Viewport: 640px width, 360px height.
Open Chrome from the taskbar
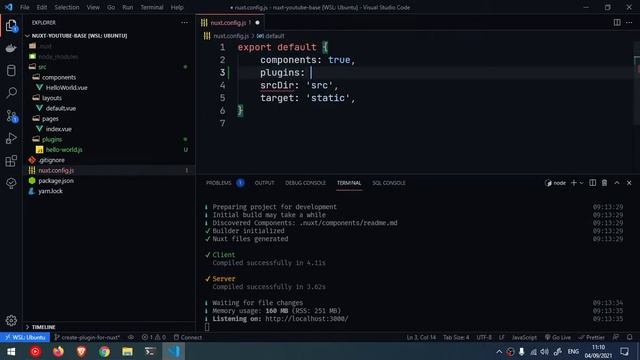[104, 351]
